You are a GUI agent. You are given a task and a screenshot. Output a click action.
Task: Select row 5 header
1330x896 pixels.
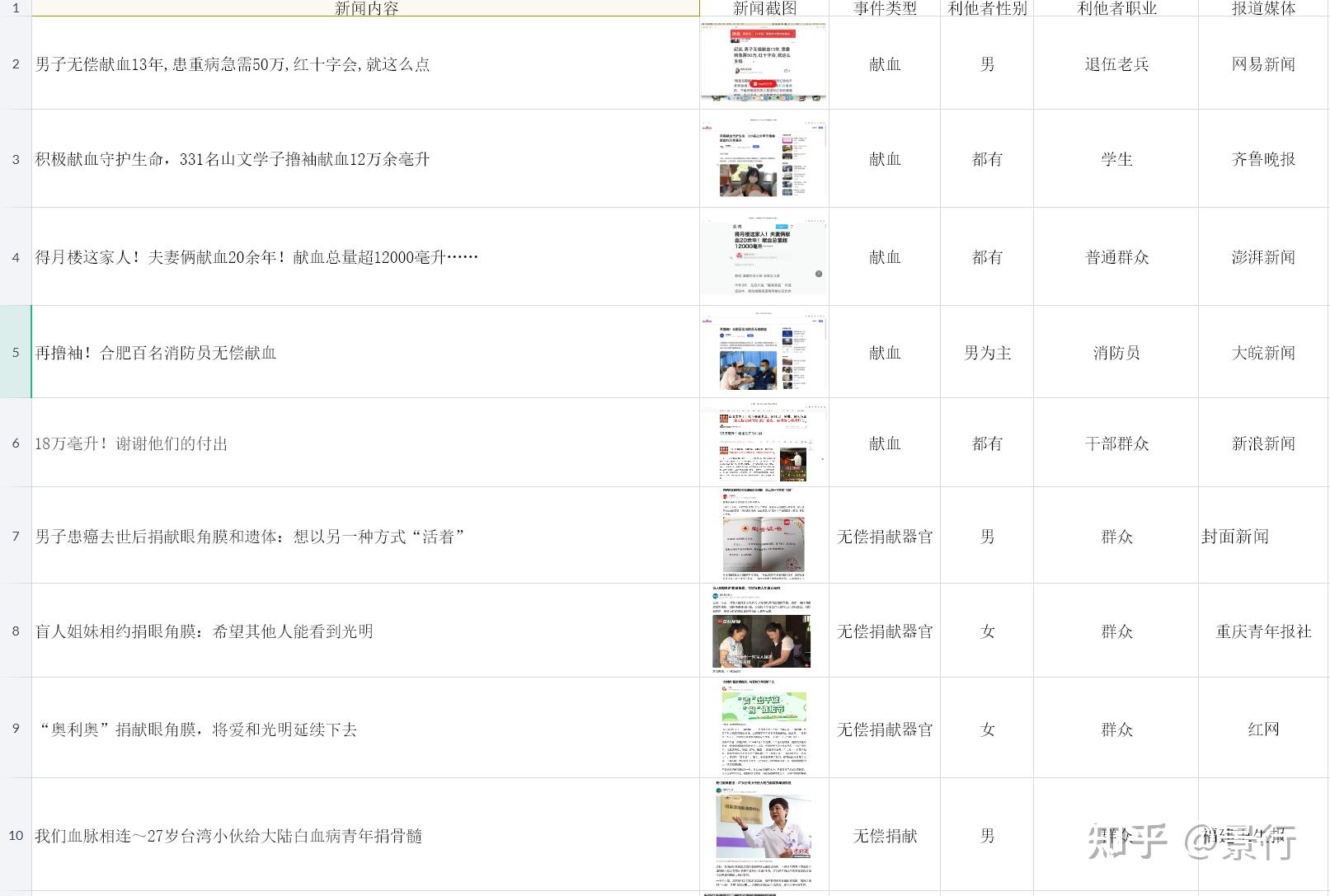point(16,352)
